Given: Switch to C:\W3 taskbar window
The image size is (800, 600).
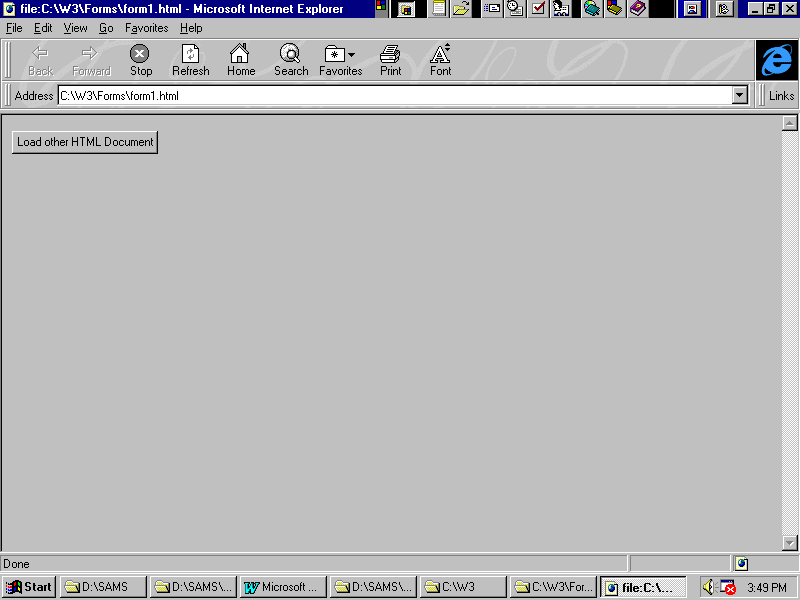Looking at the screenshot, I should tap(463, 587).
